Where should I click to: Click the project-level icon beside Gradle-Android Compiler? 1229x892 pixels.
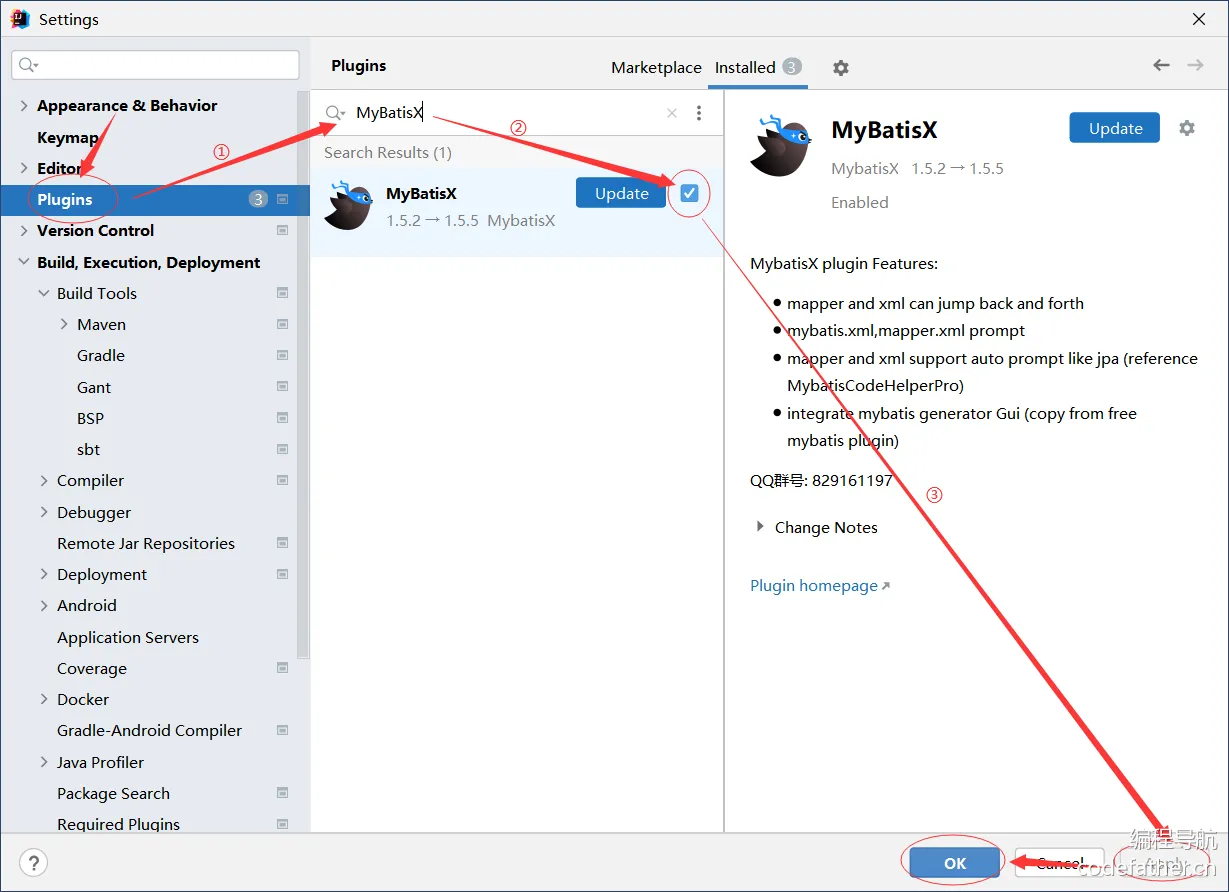click(282, 730)
